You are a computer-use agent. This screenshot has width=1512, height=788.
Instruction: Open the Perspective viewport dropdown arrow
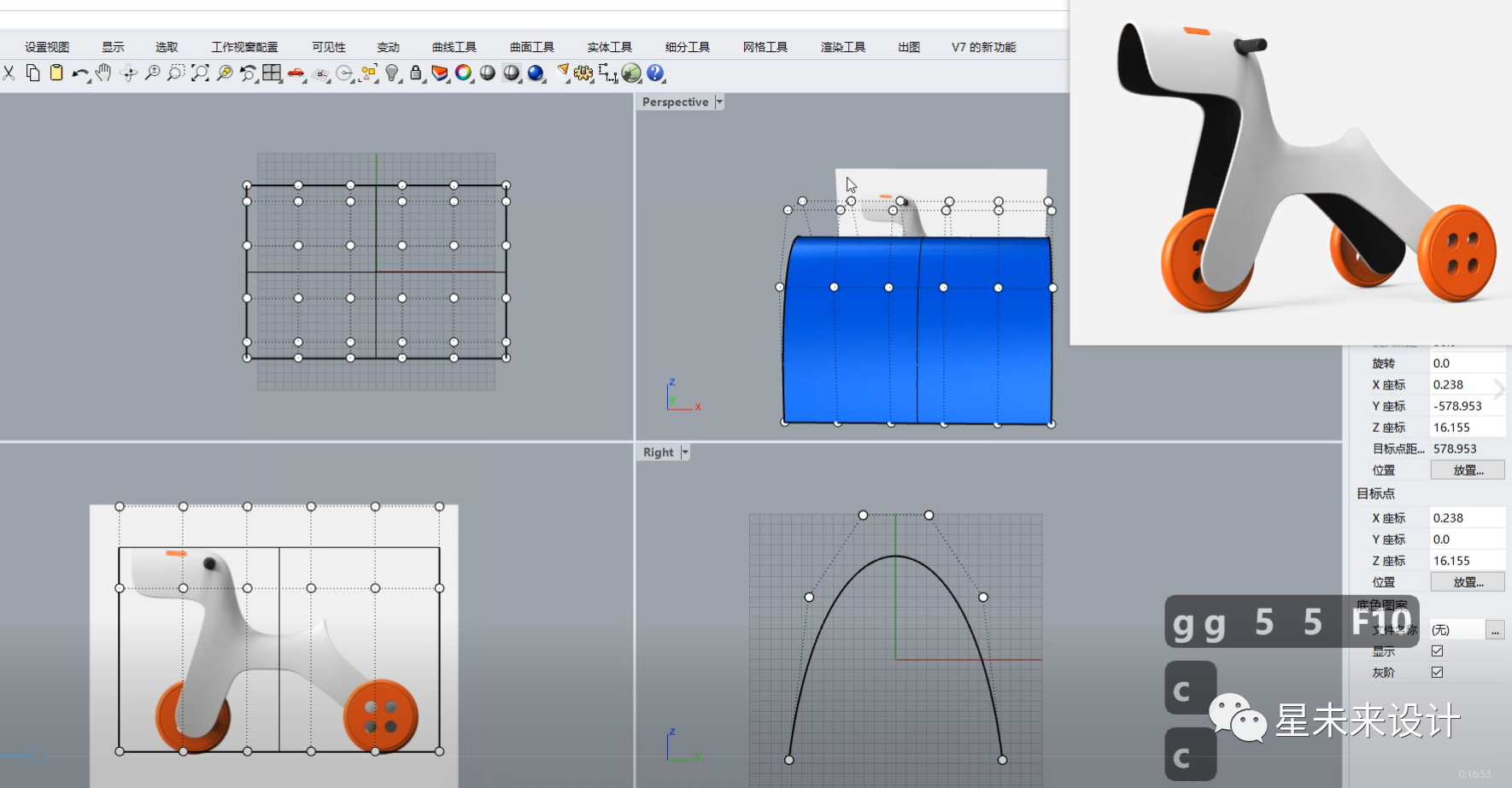click(x=719, y=102)
